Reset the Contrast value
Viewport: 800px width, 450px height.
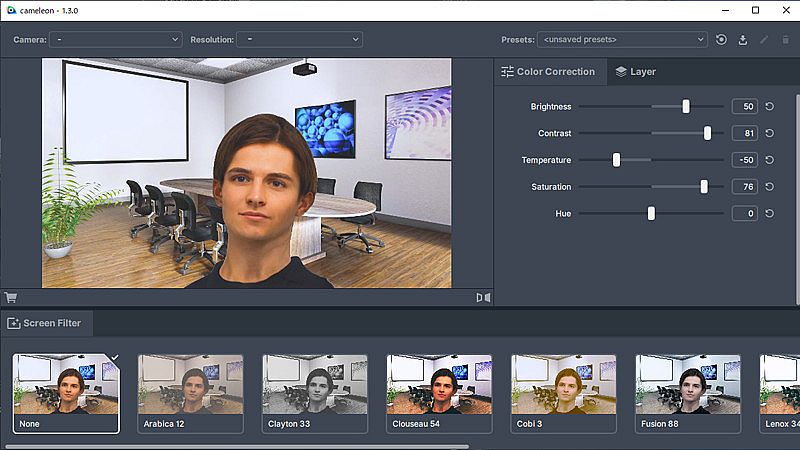769,133
